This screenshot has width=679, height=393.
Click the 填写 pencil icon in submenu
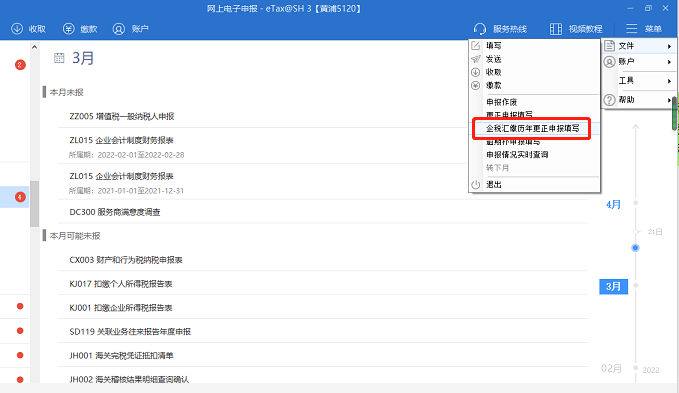tap(475, 45)
